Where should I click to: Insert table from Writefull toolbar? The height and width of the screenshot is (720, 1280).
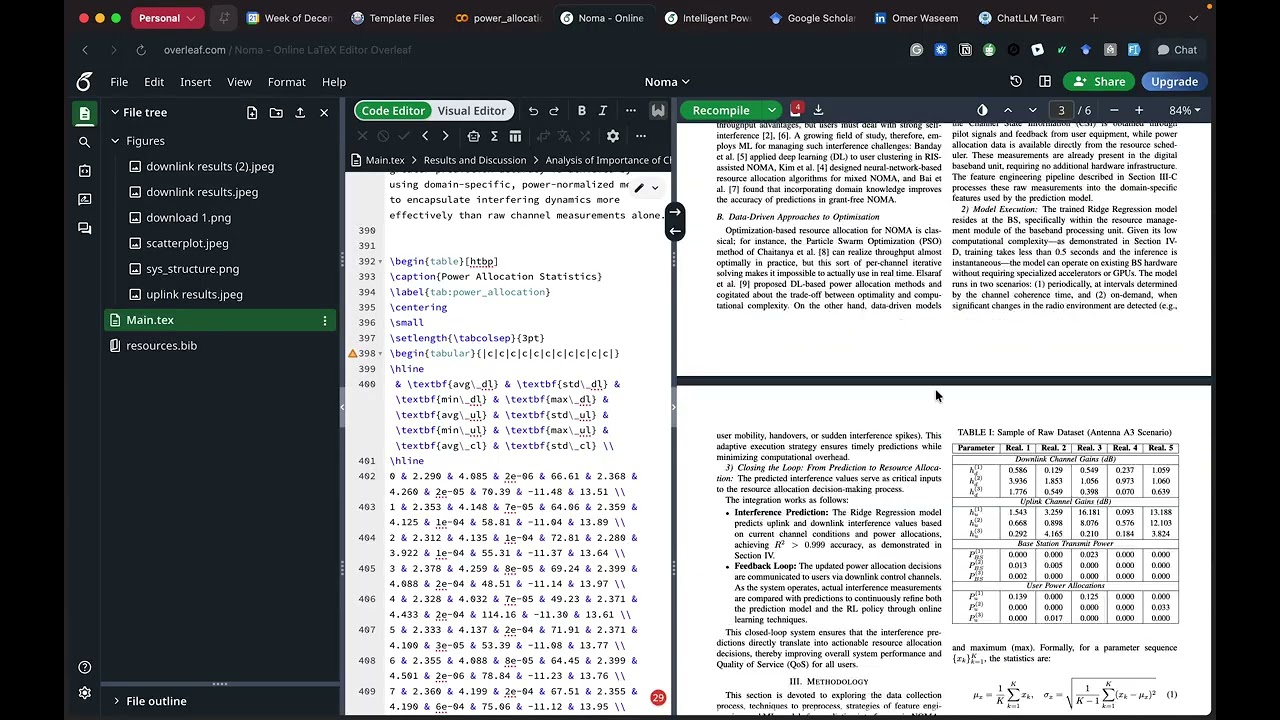point(515,136)
